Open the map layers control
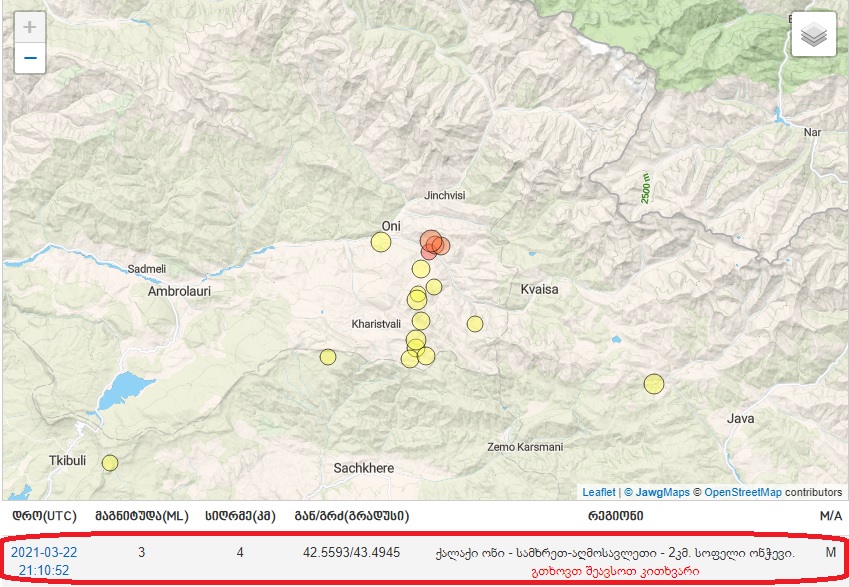 click(x=814, y=35)
